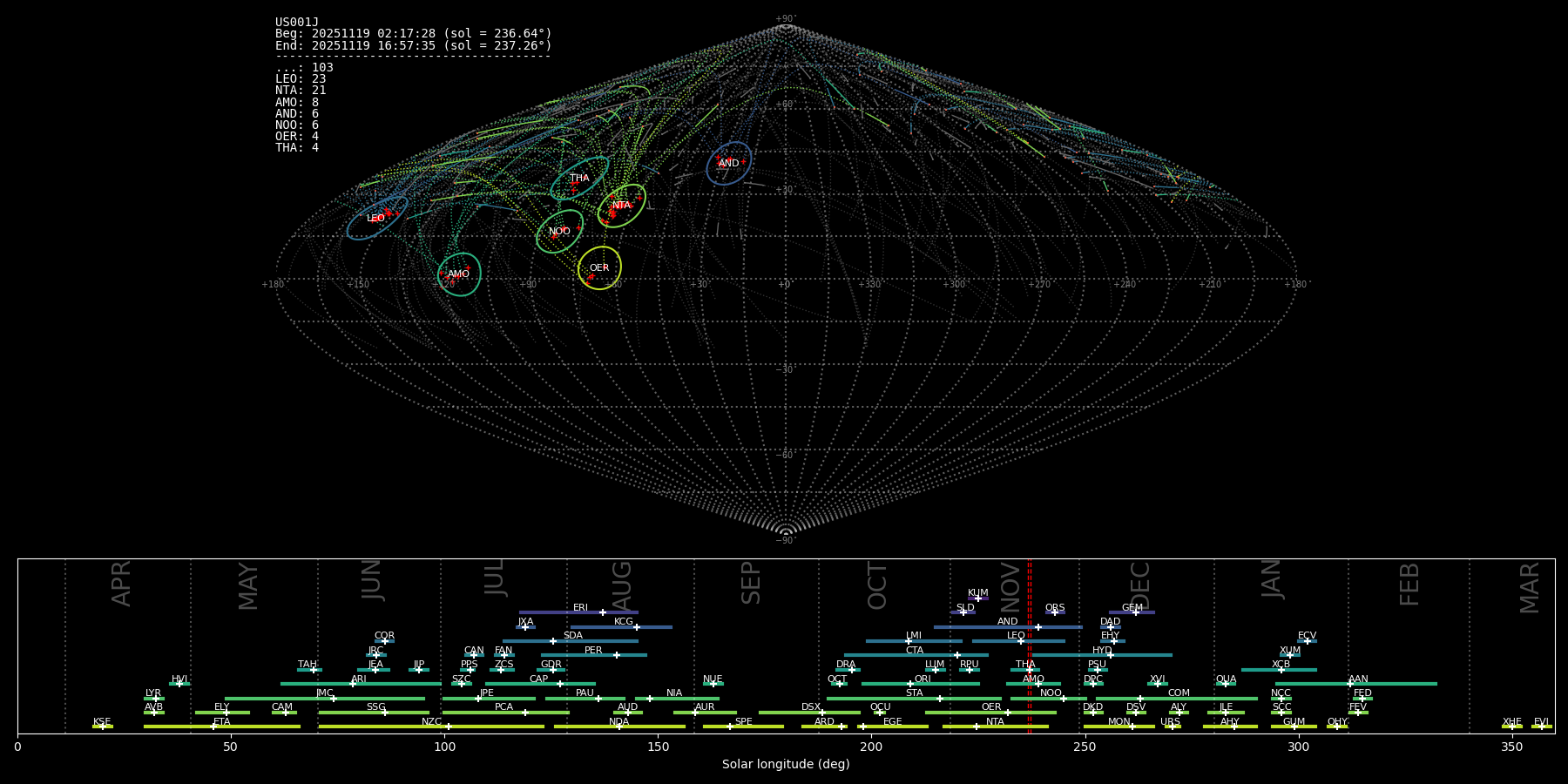Click the KUM shower bar in timeline
Screen dimensions: 1568x784
(x=978, y=598)
